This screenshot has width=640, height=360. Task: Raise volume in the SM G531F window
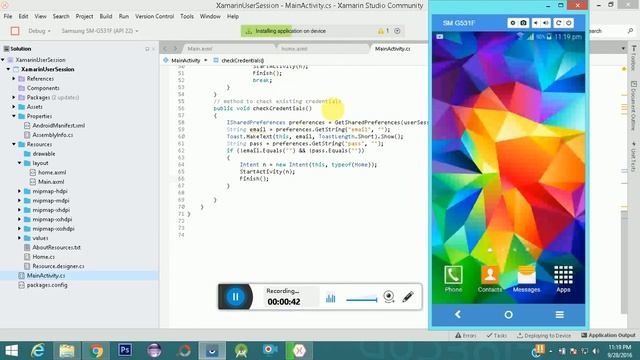point(546,23)
